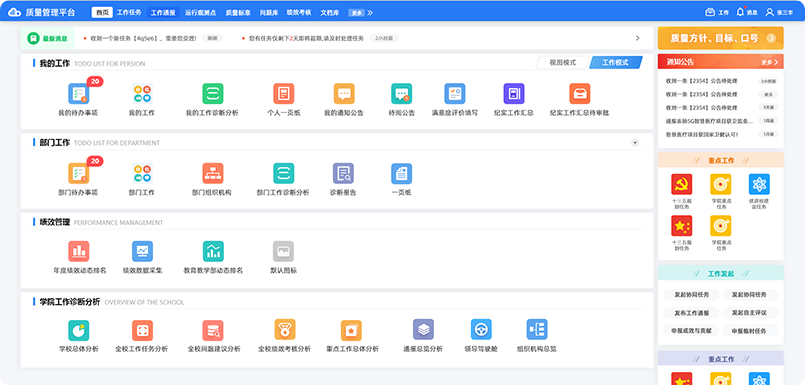Open 年度绩效动态排名 icon

click(79, 252)
